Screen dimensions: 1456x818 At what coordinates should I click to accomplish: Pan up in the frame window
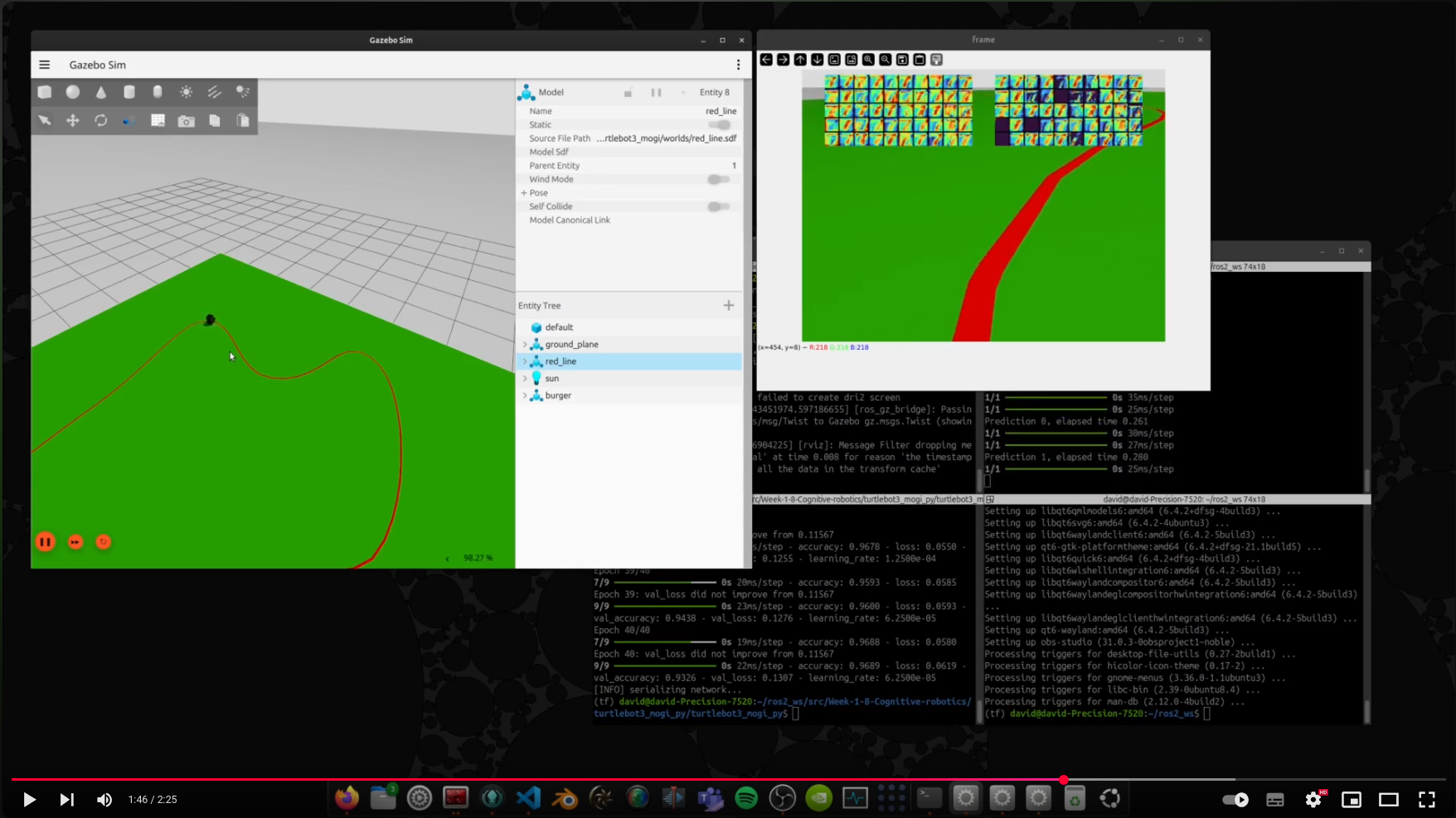(x=800, y=60)
